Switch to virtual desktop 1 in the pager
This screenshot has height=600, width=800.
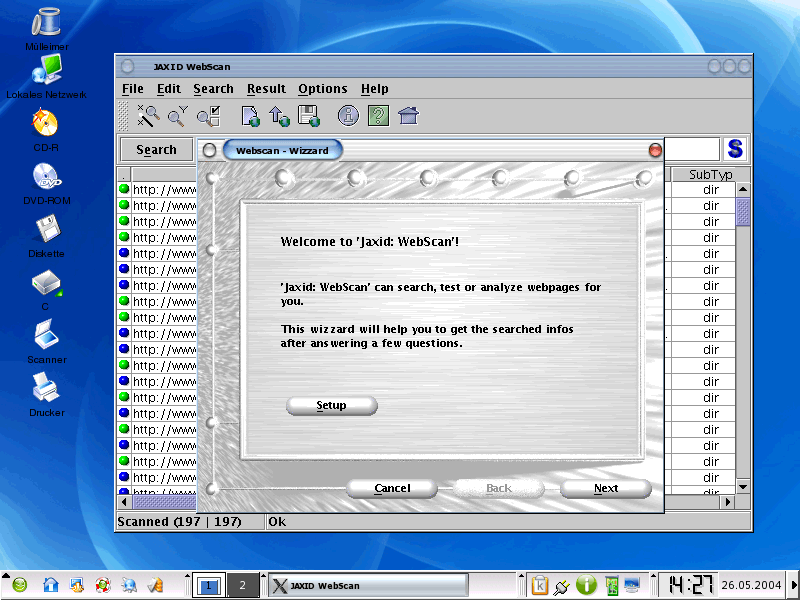click(x=208, y=585)
